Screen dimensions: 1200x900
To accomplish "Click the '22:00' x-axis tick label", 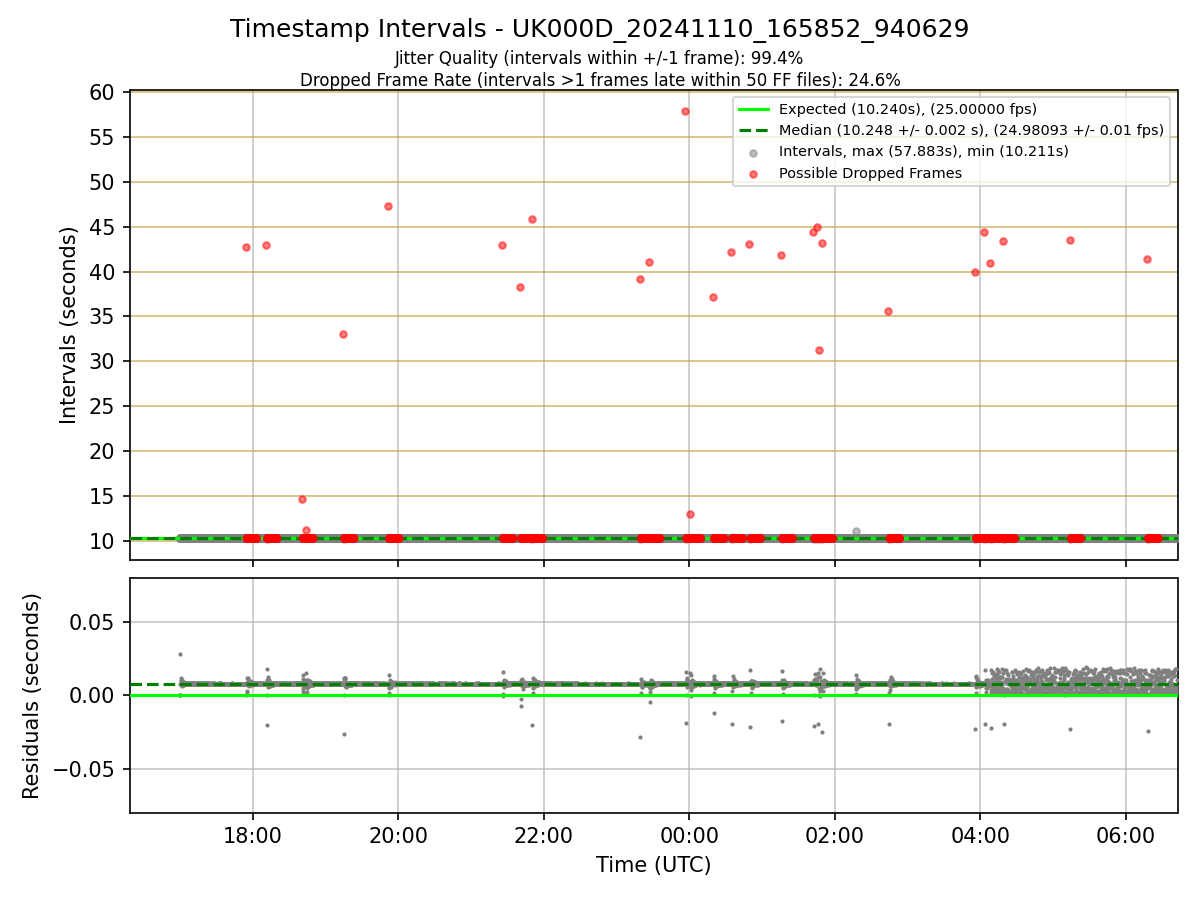I will tap(544, 836).
